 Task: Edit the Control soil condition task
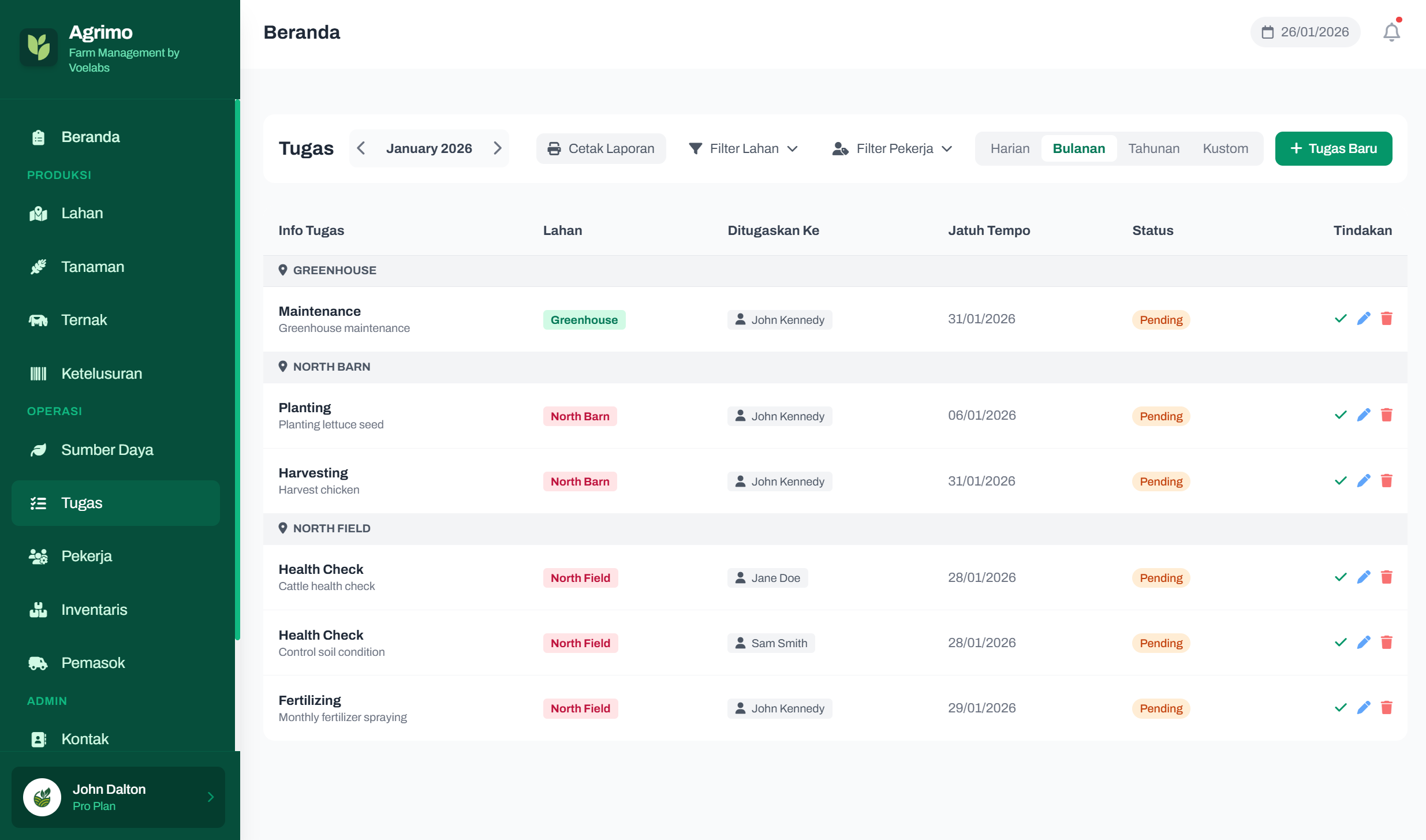pyautogui.click(x=1363, y=643)
